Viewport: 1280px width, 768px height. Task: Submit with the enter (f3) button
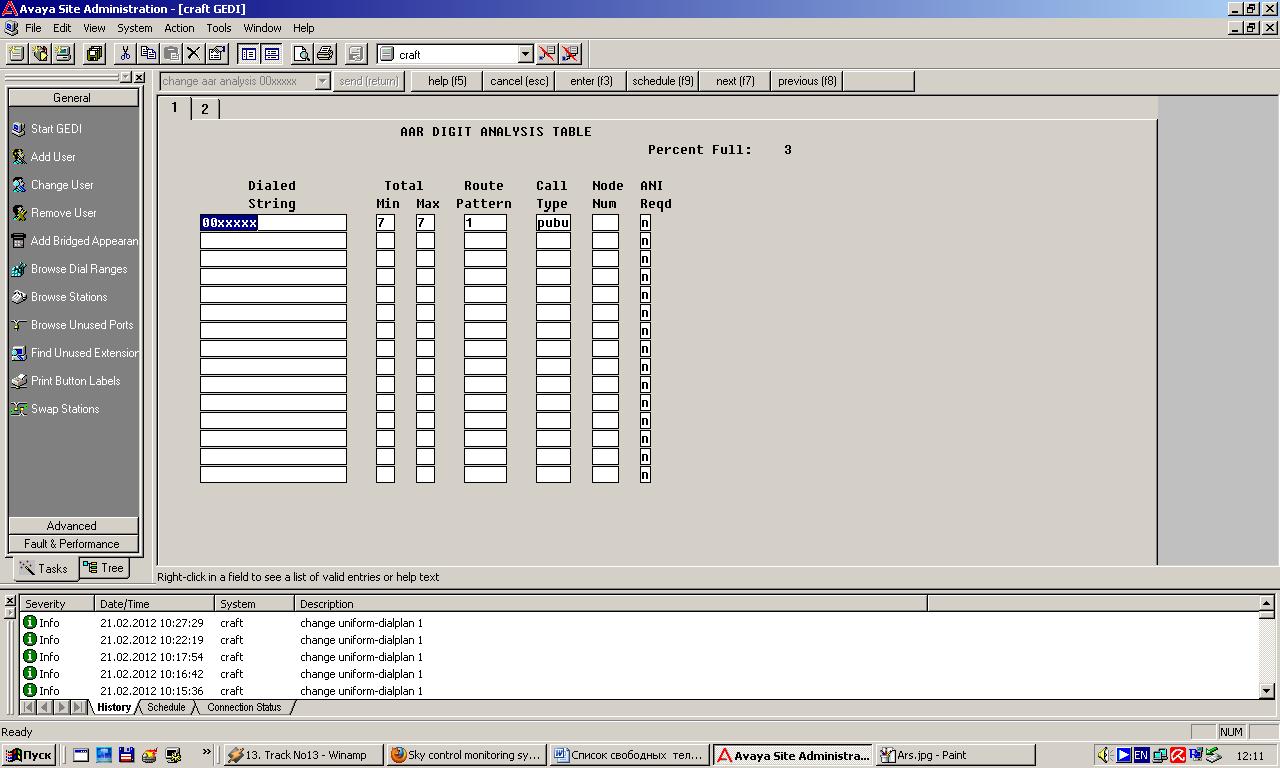[591, 81]
